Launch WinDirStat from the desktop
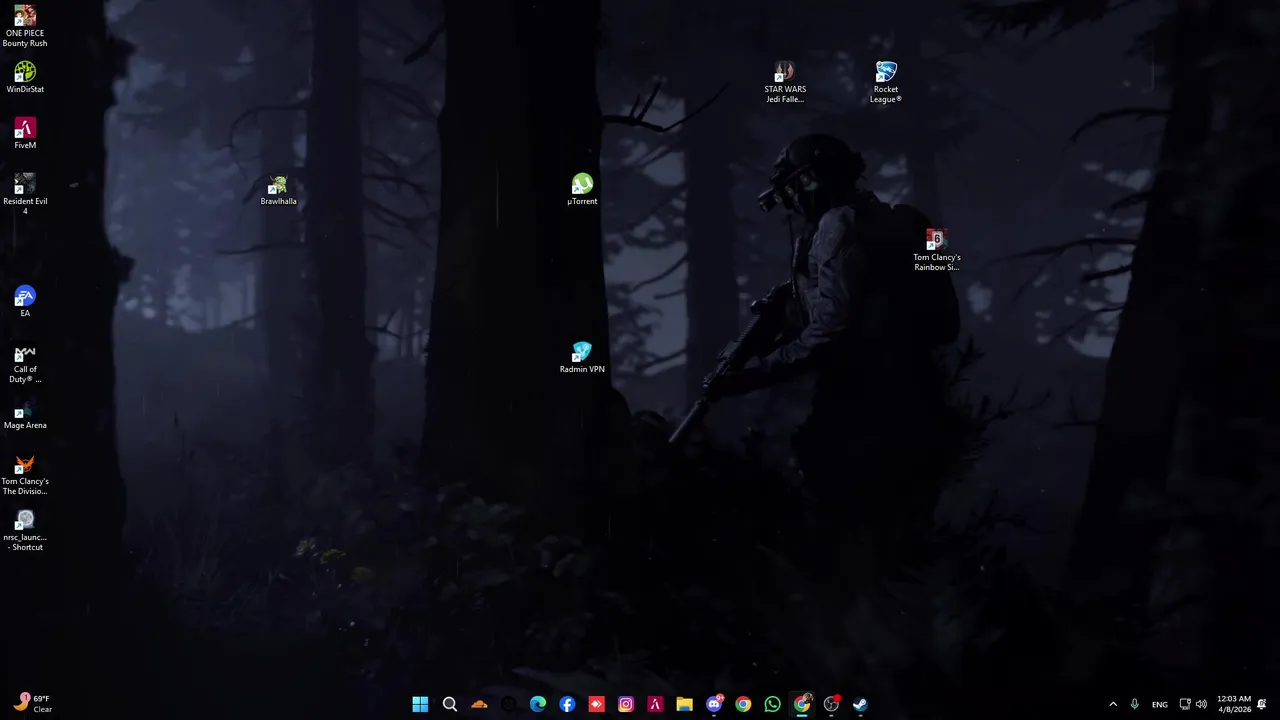Screen dimensions: 1280x720 [25, 78]
